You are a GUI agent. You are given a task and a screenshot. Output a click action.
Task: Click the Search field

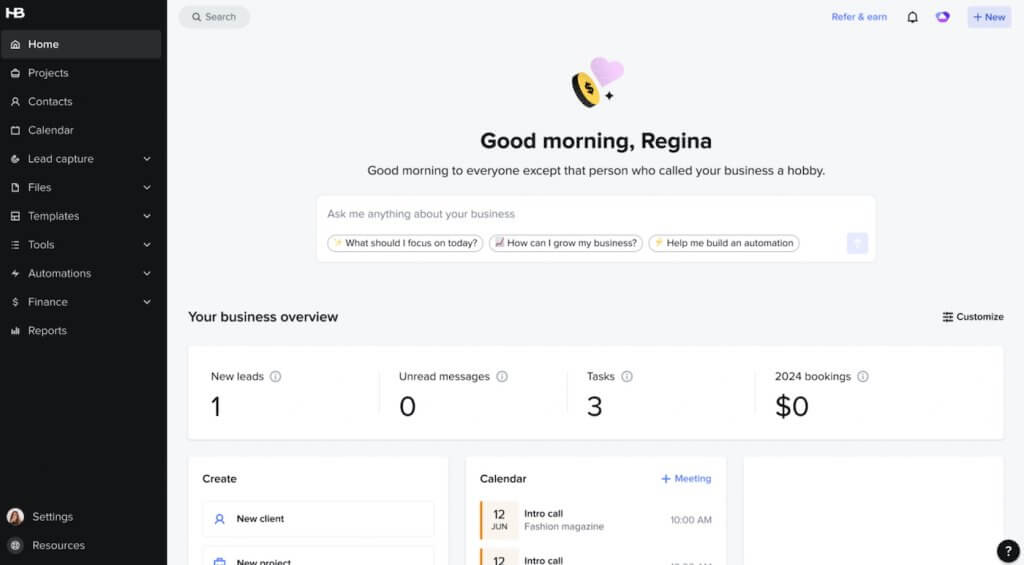coord(214,17)
